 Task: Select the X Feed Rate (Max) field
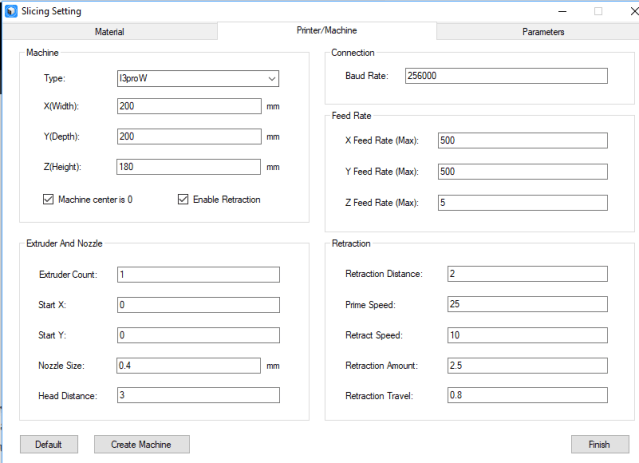click(x=522, y=141)
